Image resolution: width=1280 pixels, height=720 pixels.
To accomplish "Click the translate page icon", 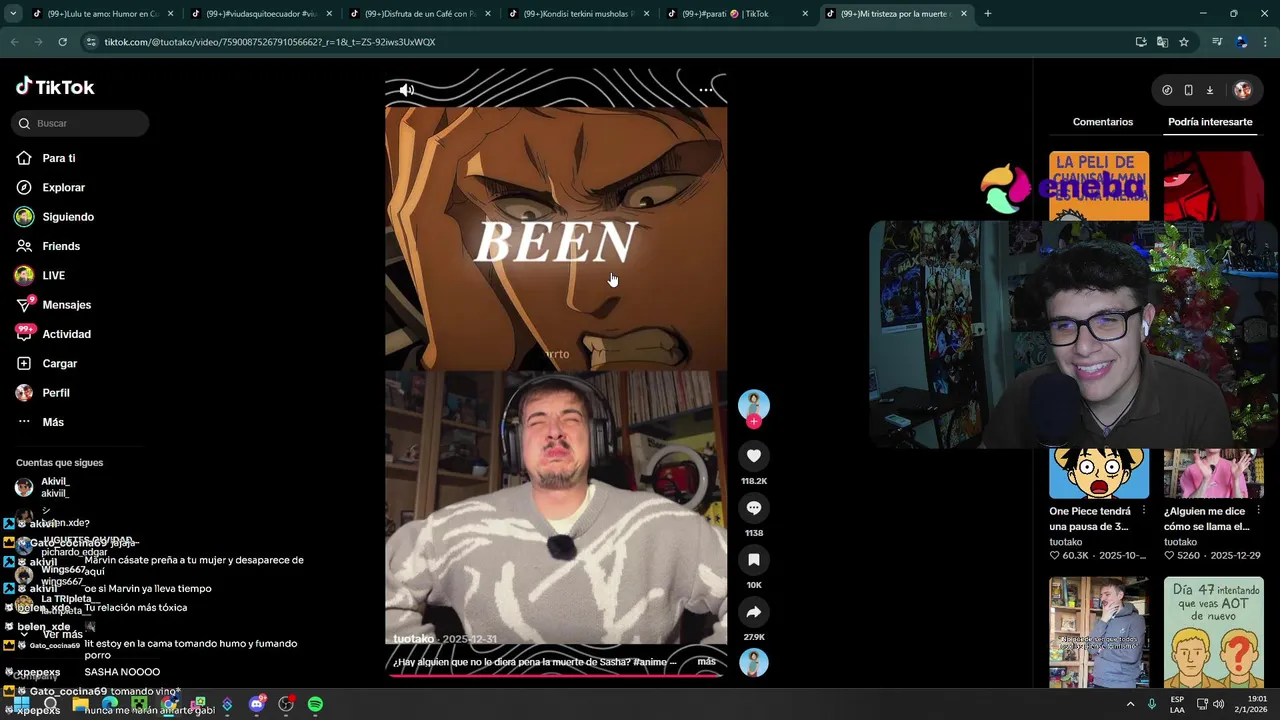I will pyautogui.click(x=1162, y=42).
